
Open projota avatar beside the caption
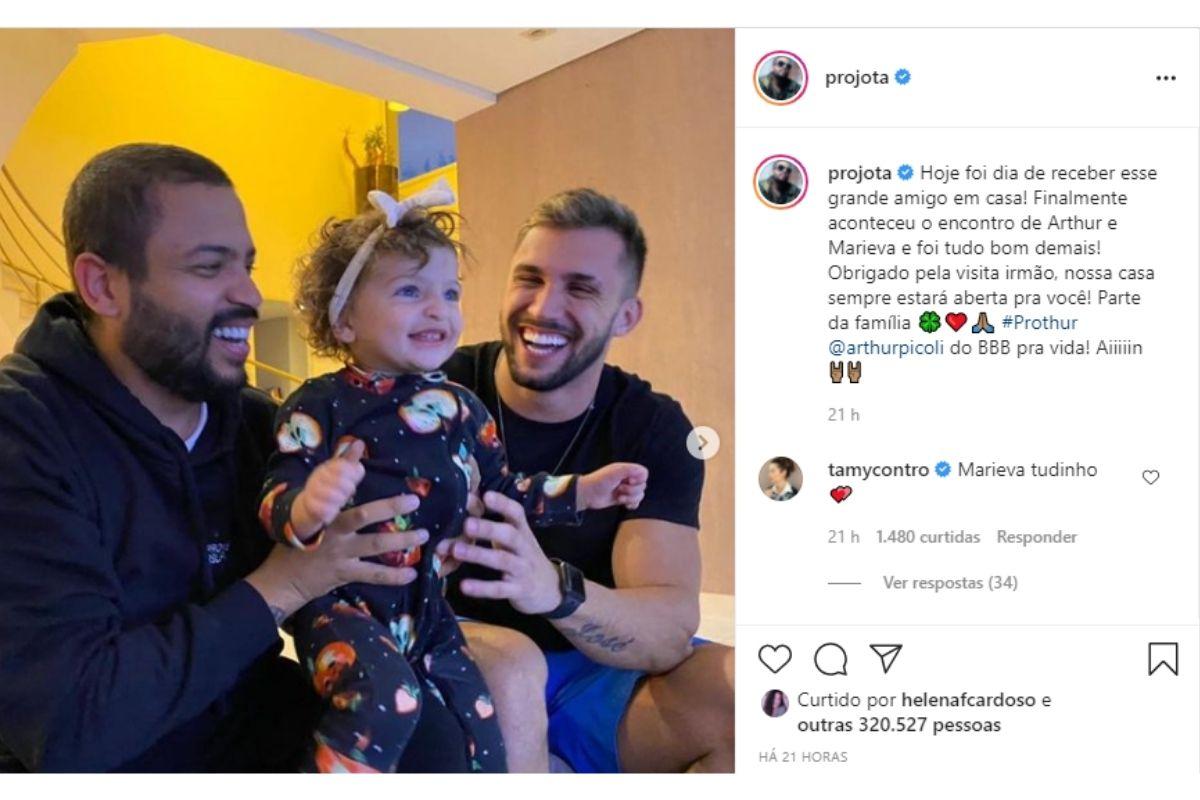coord(780,182)
